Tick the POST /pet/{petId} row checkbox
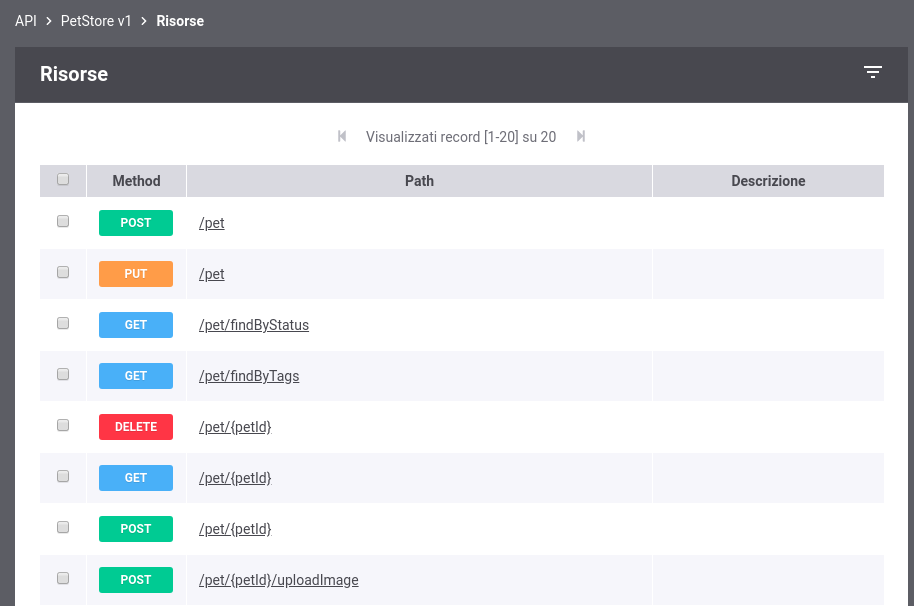The width and height of the screenshot is (914, 606). click(63, 527)
